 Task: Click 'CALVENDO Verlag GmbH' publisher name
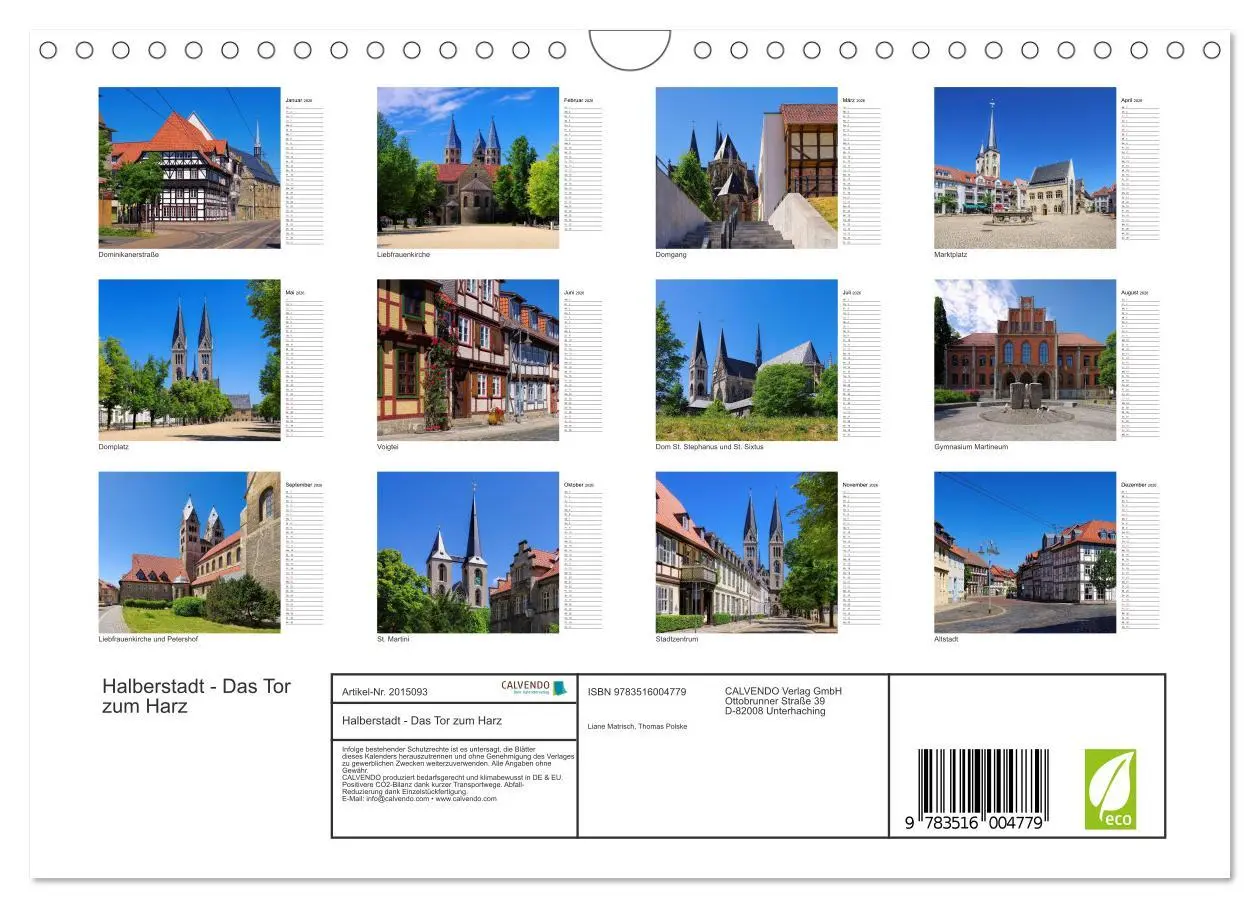(x=783, y=691)
